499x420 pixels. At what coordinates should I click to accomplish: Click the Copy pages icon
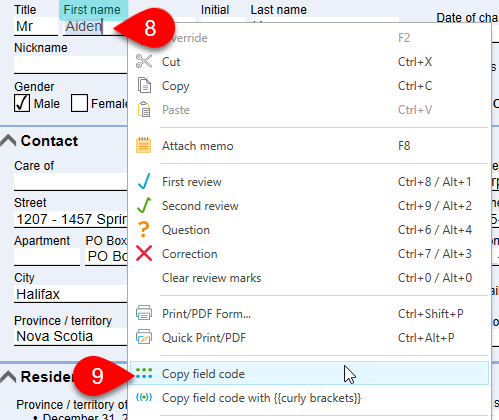tap(144, 86)
